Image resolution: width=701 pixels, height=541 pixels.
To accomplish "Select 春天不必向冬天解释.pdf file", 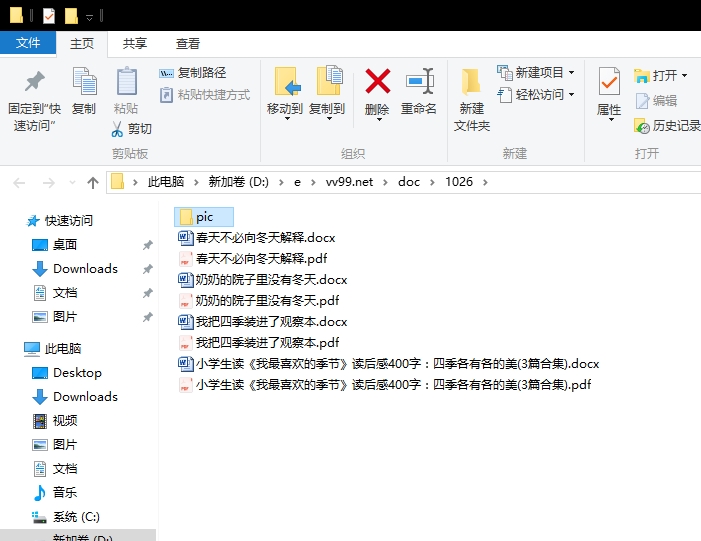I will (x=253, y=258).
